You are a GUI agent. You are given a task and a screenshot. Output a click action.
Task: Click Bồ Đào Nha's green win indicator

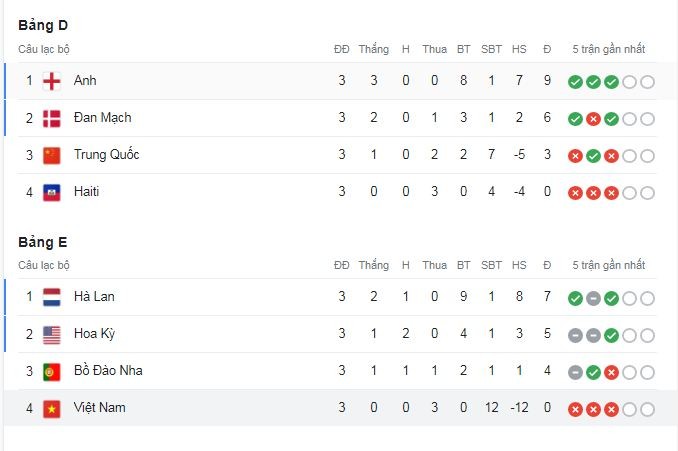pyautogui.click(x=593, y=372)
